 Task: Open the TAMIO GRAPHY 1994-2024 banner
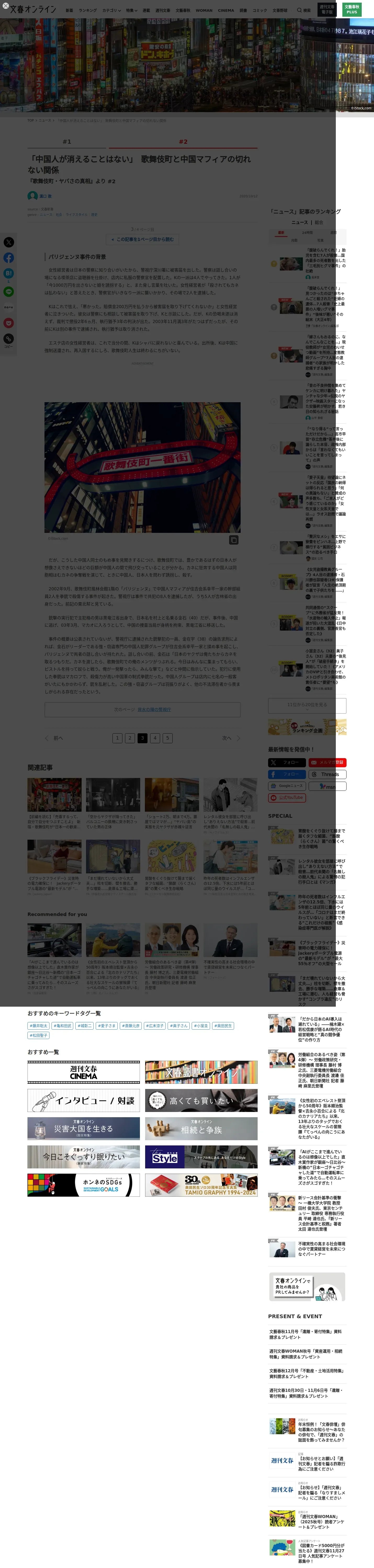(x=201, y=1185)
